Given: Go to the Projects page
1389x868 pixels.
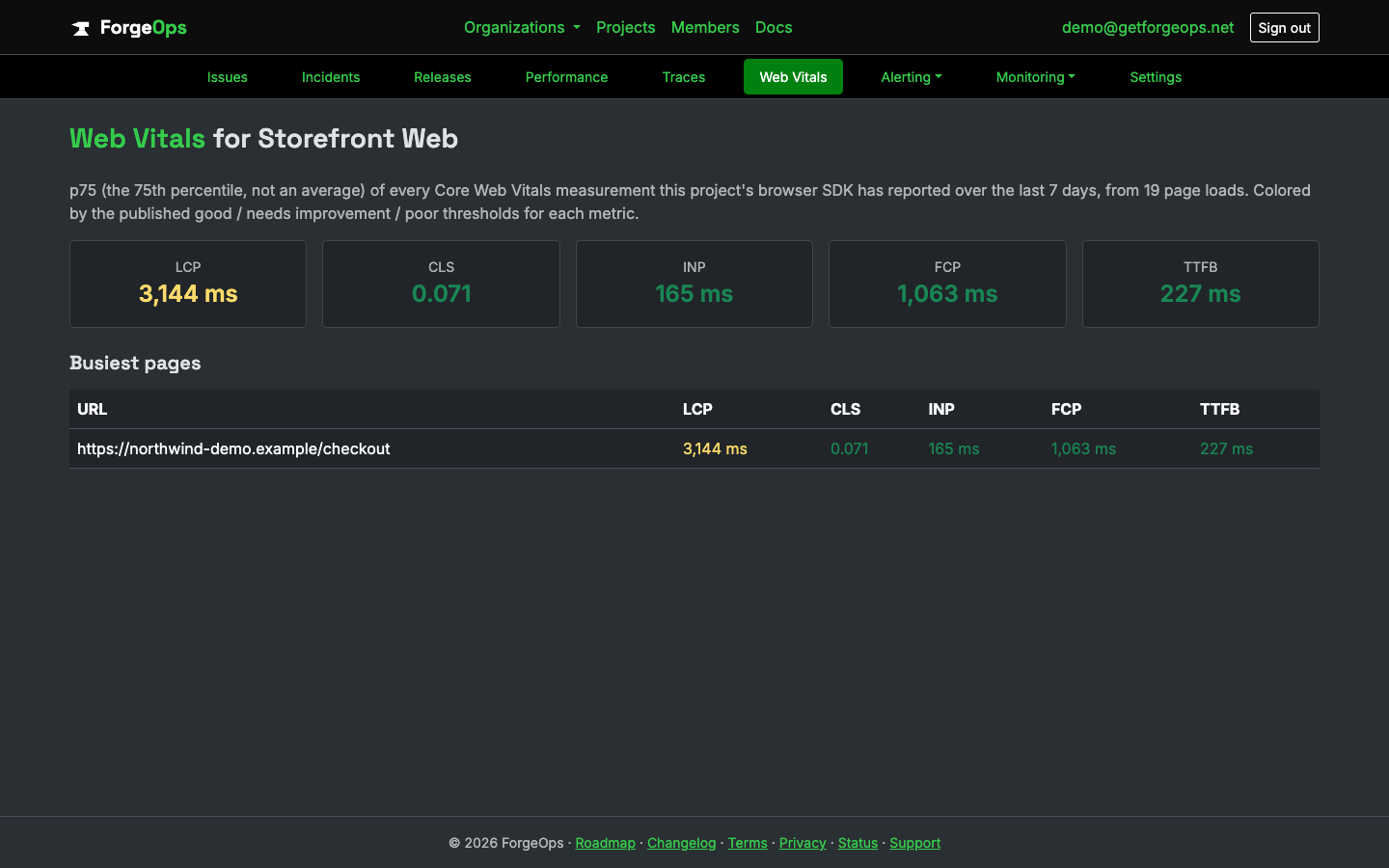Looking at the screenshot, I should (x=625, y=27).
